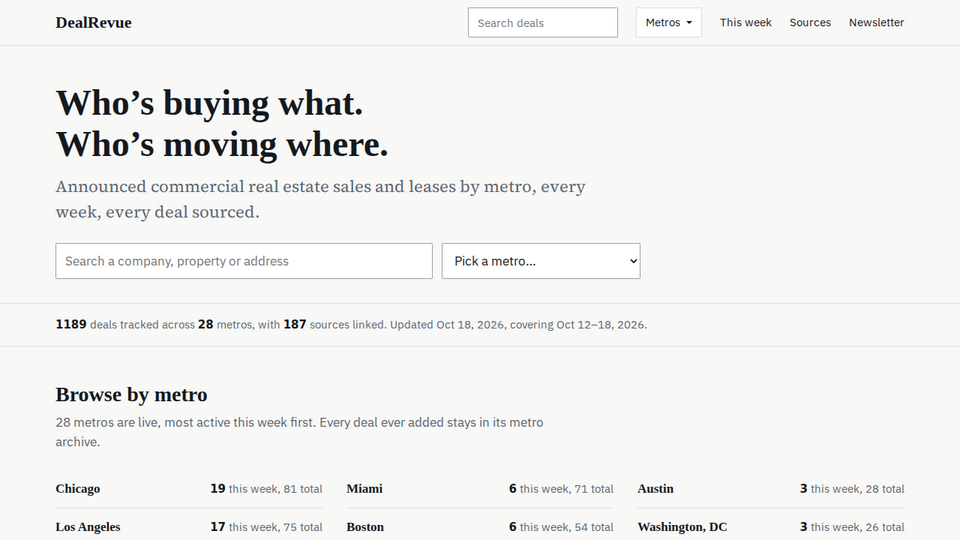This screenshot has height=540, width=960.
Task: Open the Los Angeles metro link
Action: (88, 527)
